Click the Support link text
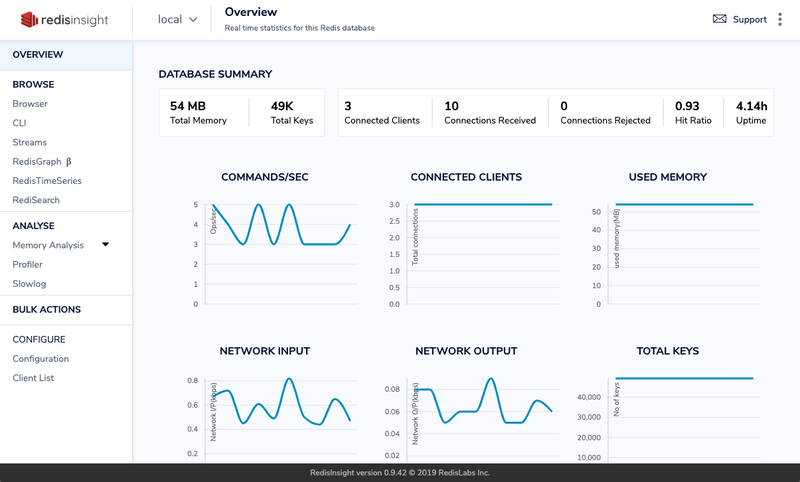Screen dimensions: 800x482 tap(750, 19)
